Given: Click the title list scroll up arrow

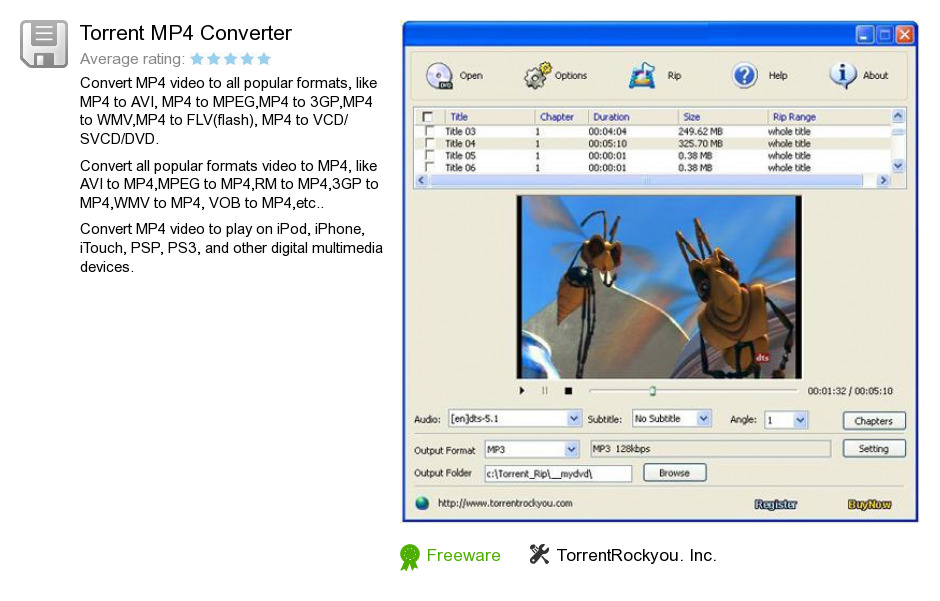Looking at the screenshot, I should coord(897,116).
